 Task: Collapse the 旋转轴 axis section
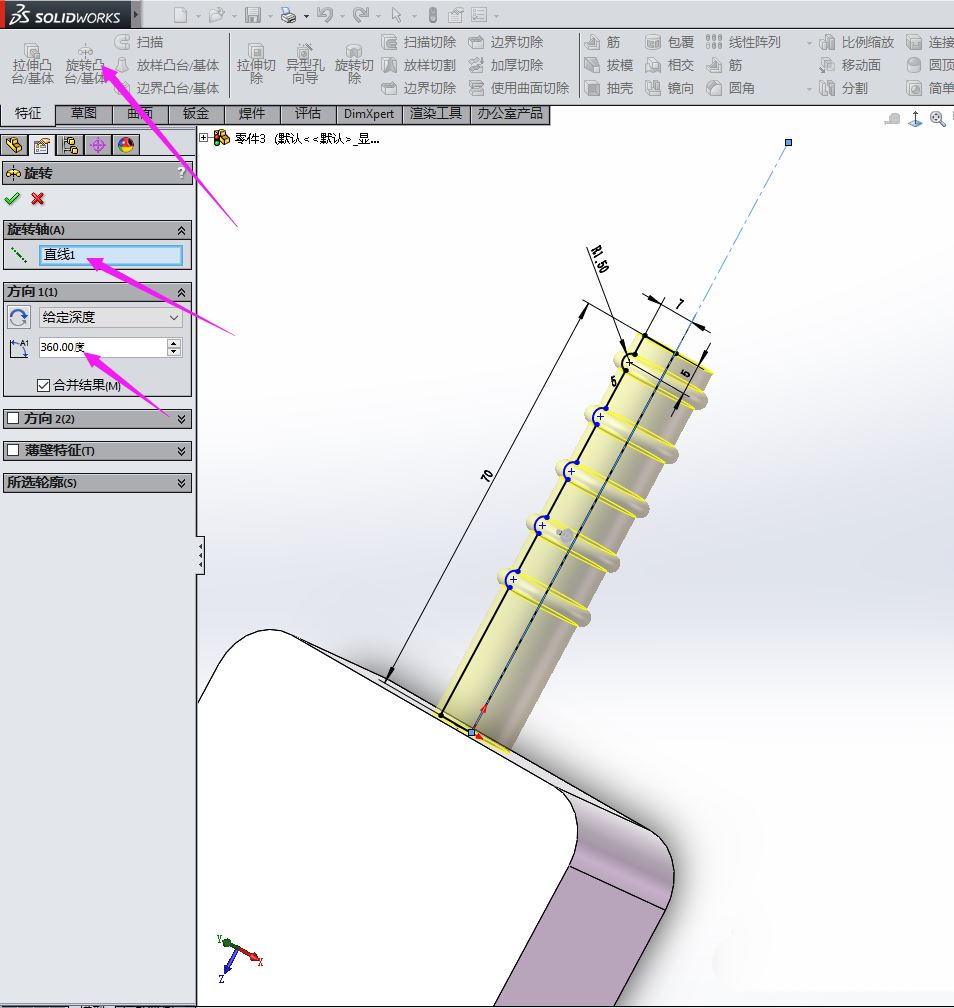pos(181,229)
